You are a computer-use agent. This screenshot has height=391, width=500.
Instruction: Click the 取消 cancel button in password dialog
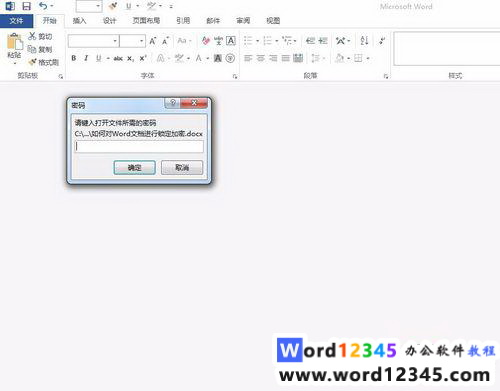(182, 168)
